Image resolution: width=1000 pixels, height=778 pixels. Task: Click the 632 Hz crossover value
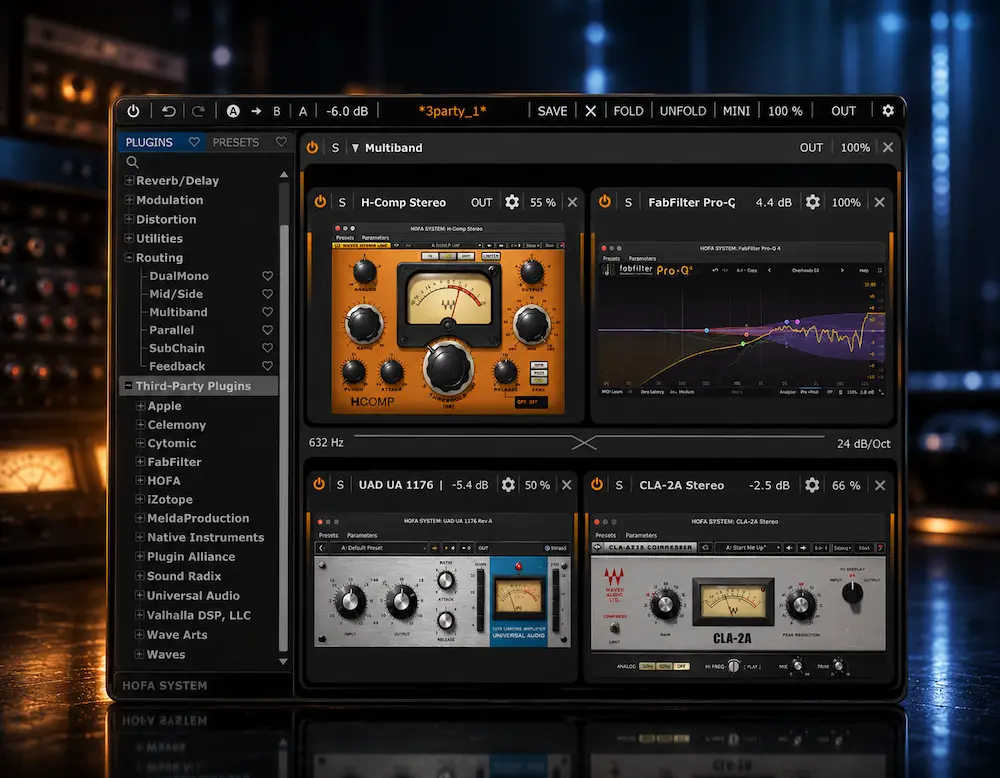click(x=326, y=443)
